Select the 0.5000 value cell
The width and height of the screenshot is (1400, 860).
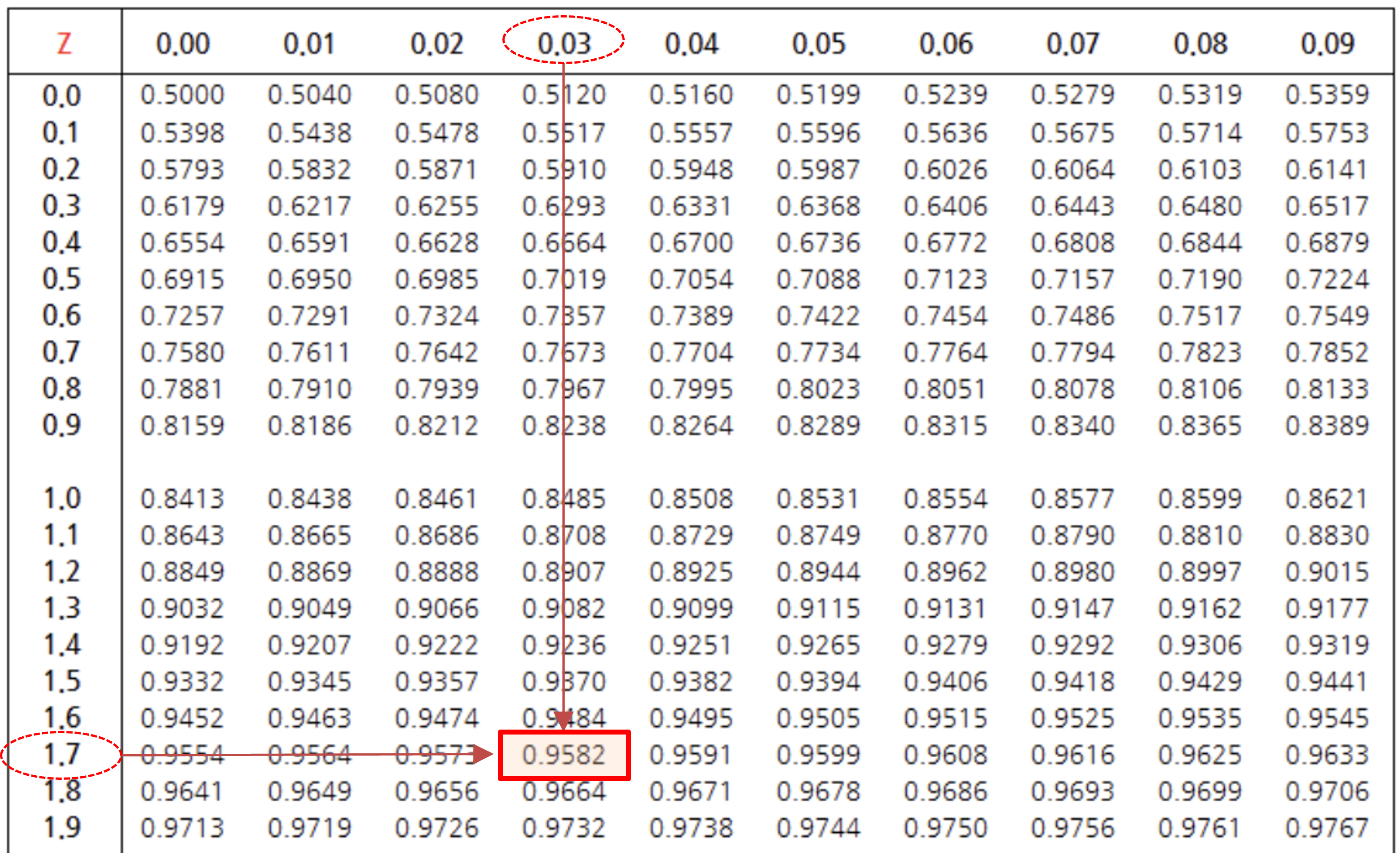[x=182, y=95]
